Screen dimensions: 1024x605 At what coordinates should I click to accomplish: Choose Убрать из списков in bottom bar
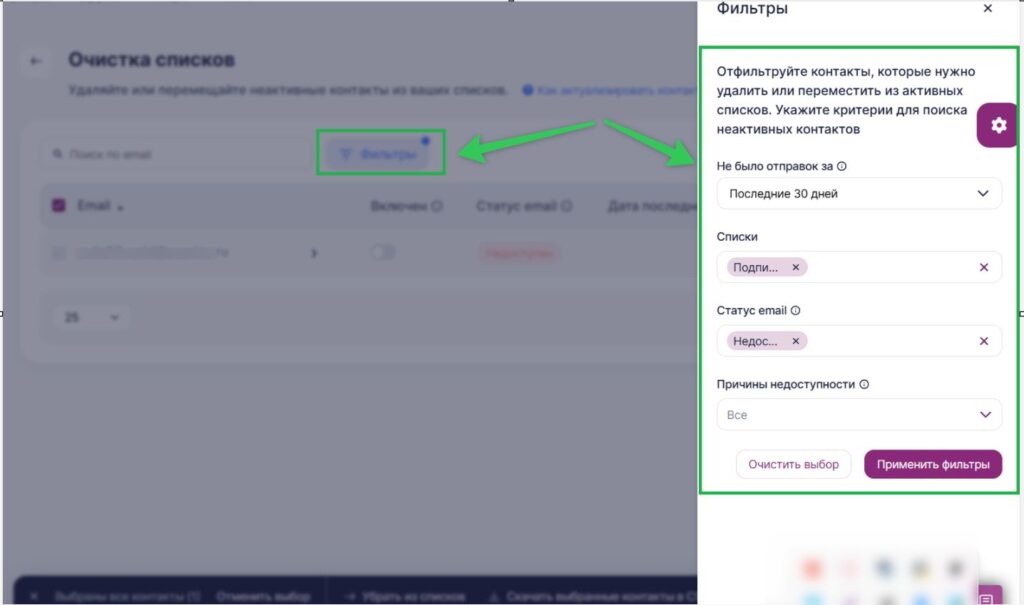click(x=406, y=597)
